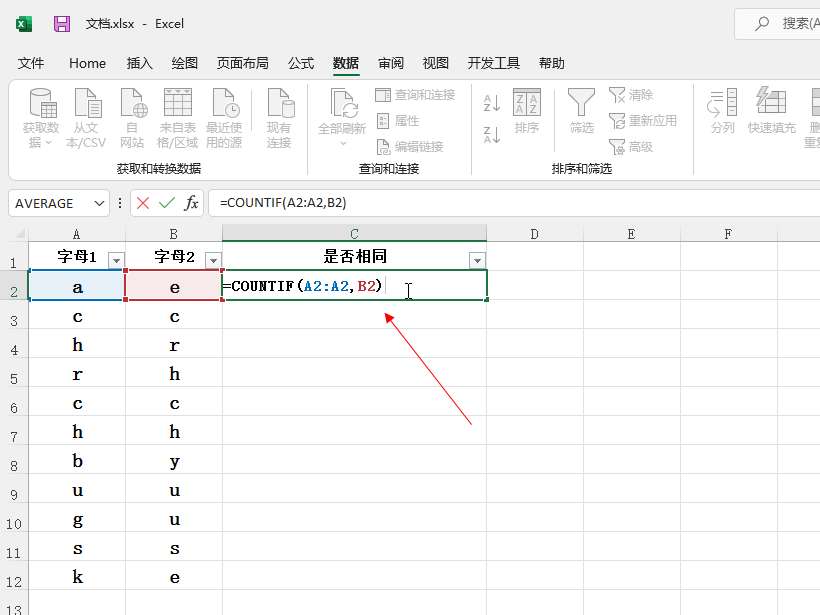
Task: Click the purple Save icon
Action: [62, 24]
